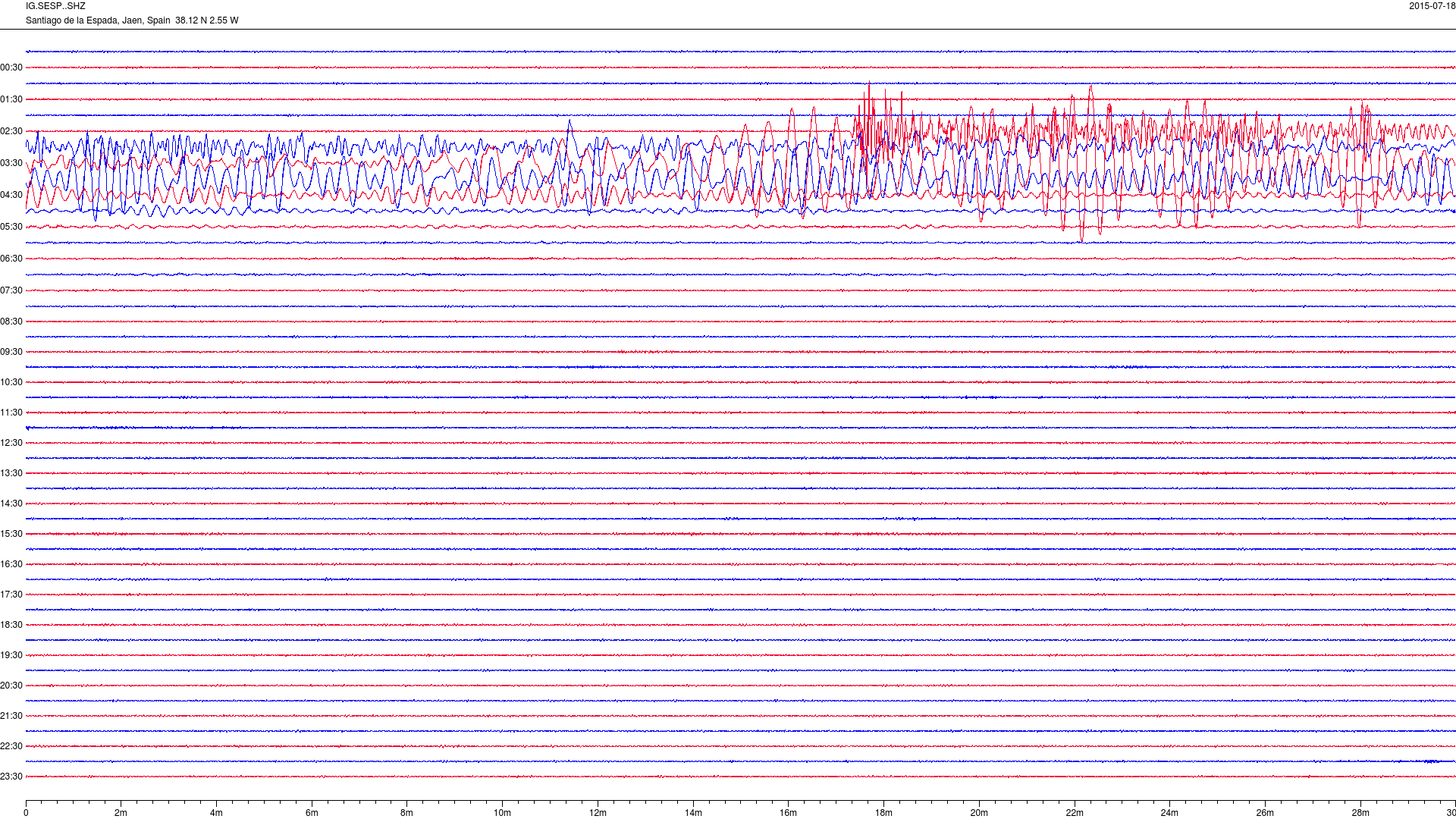The height and width of the screenshot is (819, 1456).
Task: Select the 04:30 time label
Action: [x=11, y=195]
